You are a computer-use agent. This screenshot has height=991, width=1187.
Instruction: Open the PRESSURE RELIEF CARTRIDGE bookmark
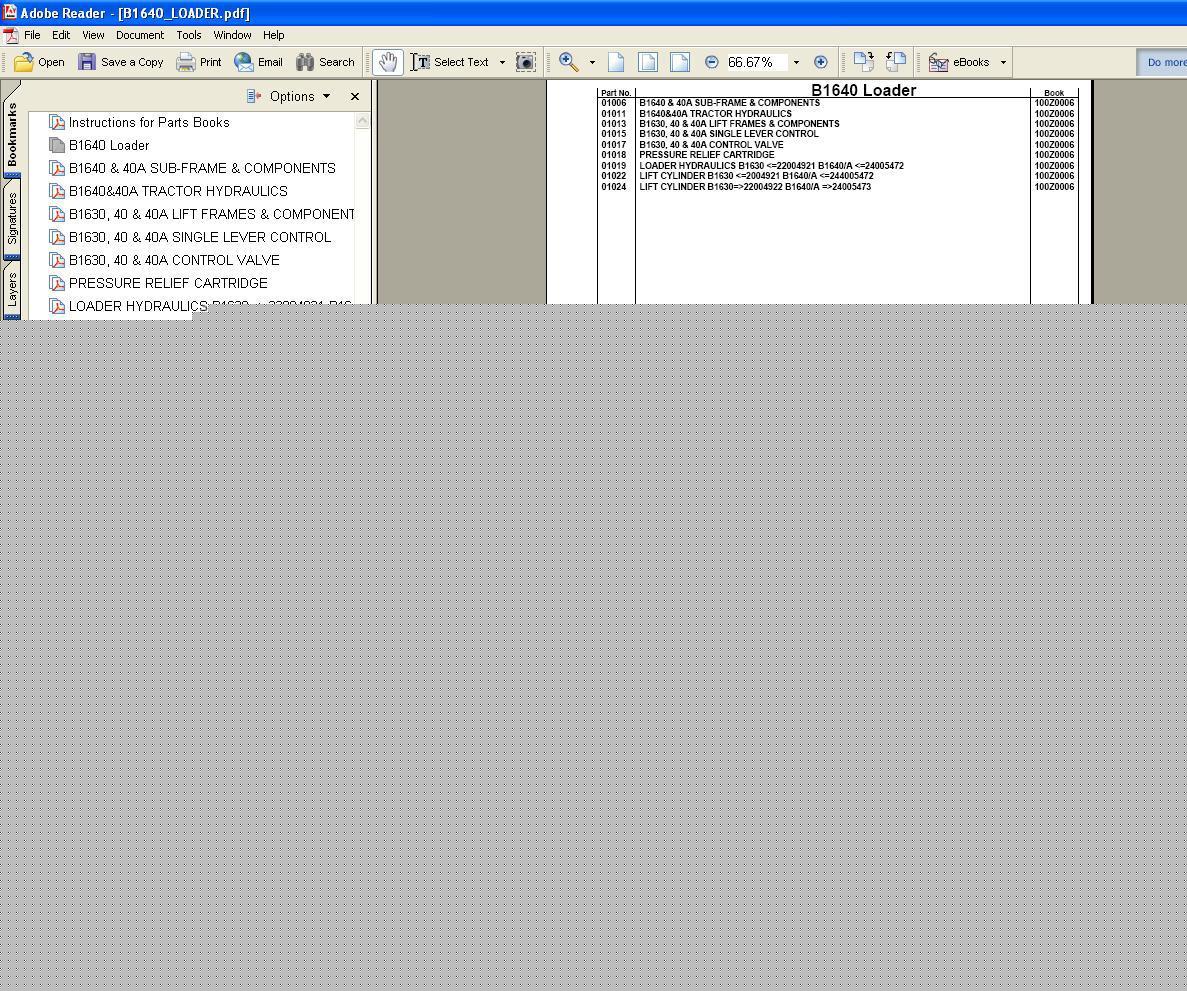(x=168, y=283)
